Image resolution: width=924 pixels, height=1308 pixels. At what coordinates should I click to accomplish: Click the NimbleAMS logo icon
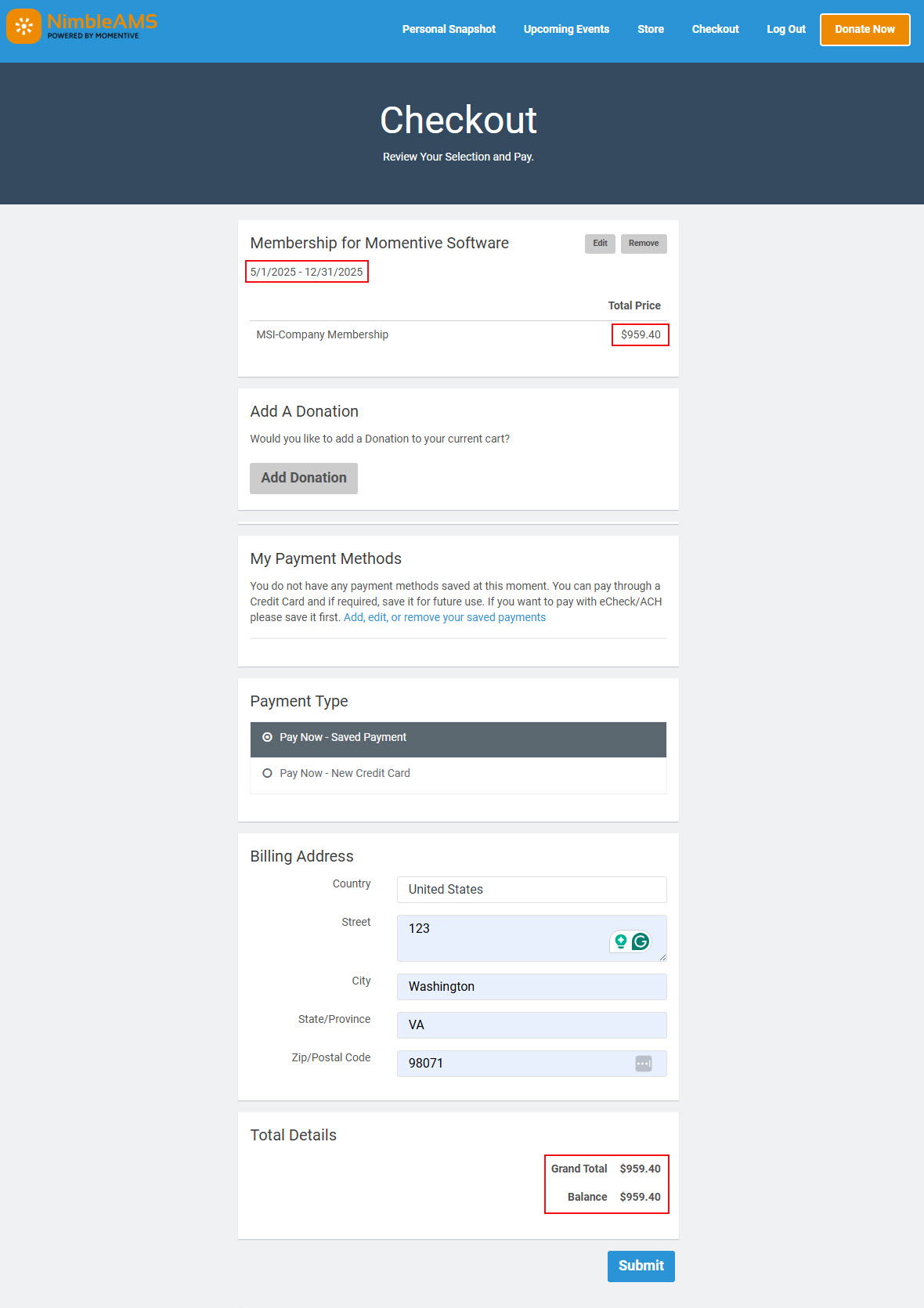(x=23, y=27)
